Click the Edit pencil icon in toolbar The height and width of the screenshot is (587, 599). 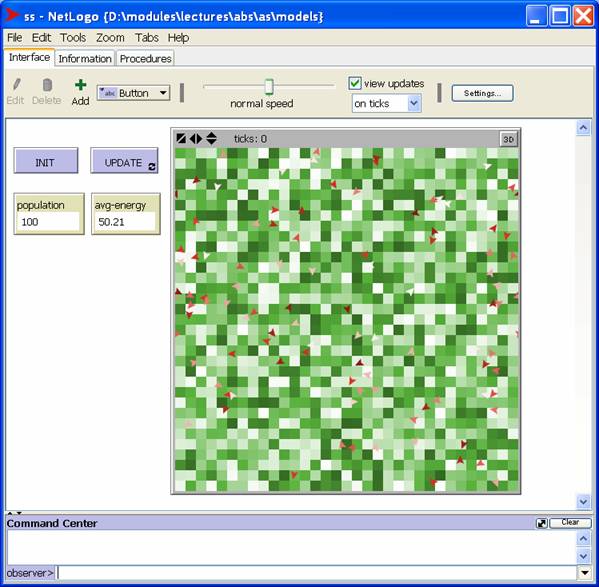pyautogui.click(x=16, y=85)
